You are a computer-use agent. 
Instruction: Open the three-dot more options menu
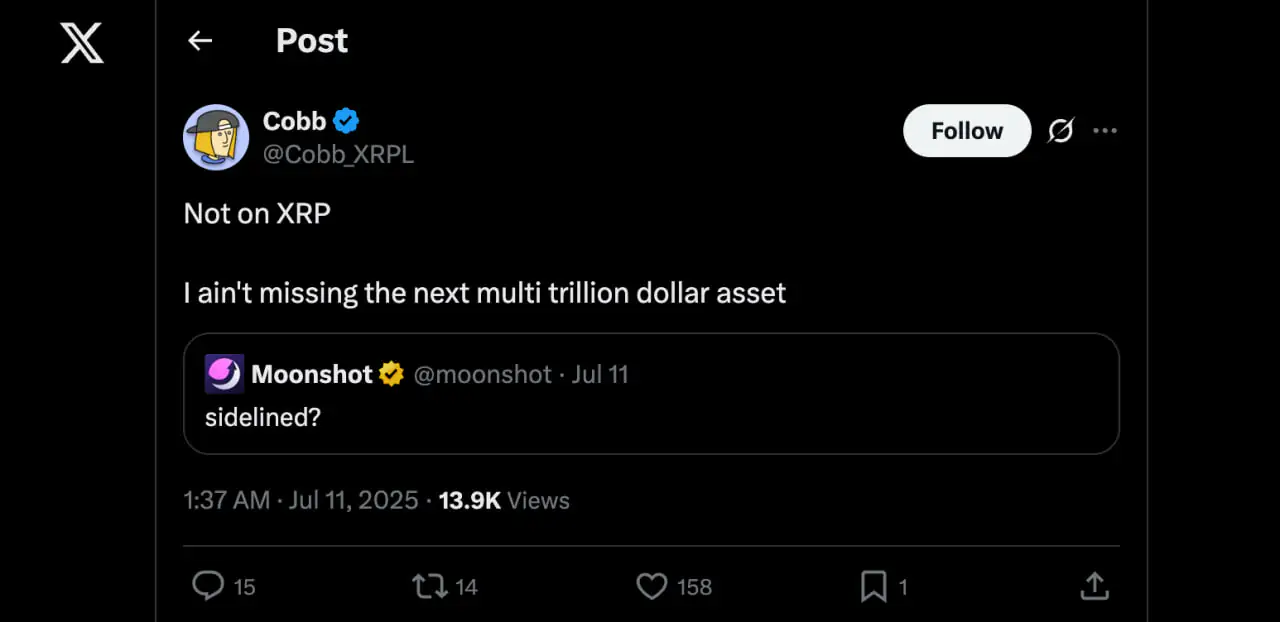[1105, 131]
